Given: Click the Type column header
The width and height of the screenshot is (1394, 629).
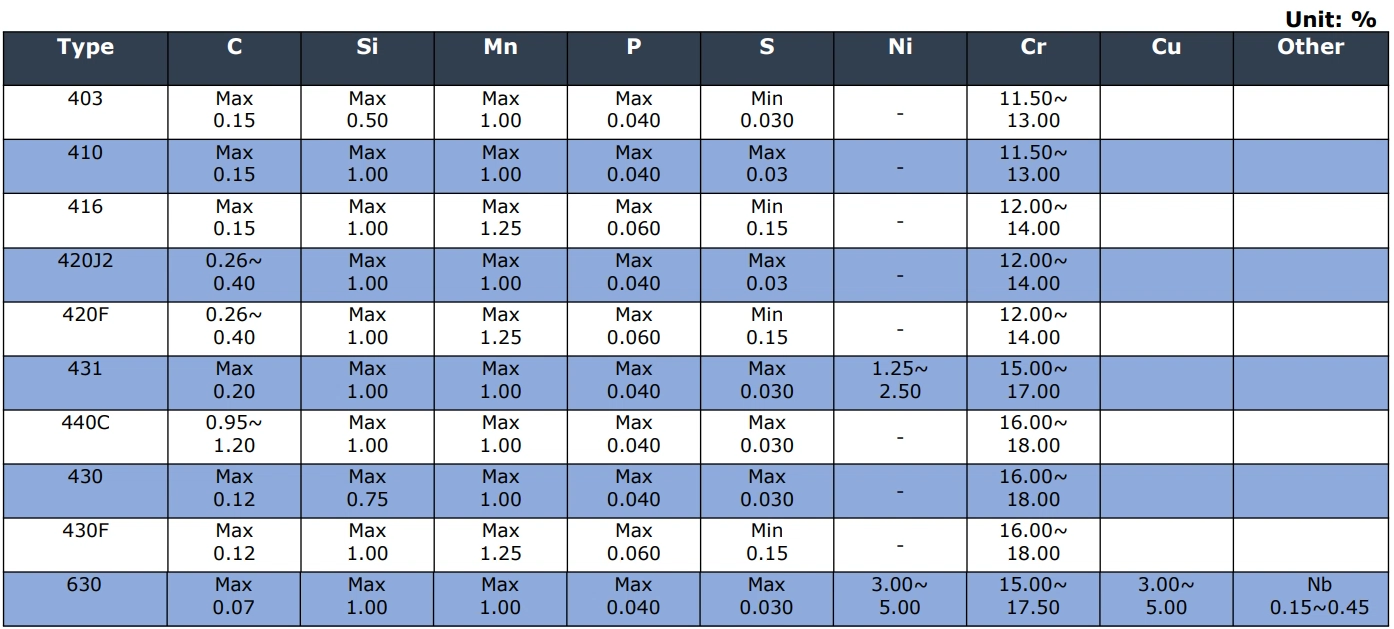Looking at the screenshot, I should pyautogui.click(x=85, y=47).
